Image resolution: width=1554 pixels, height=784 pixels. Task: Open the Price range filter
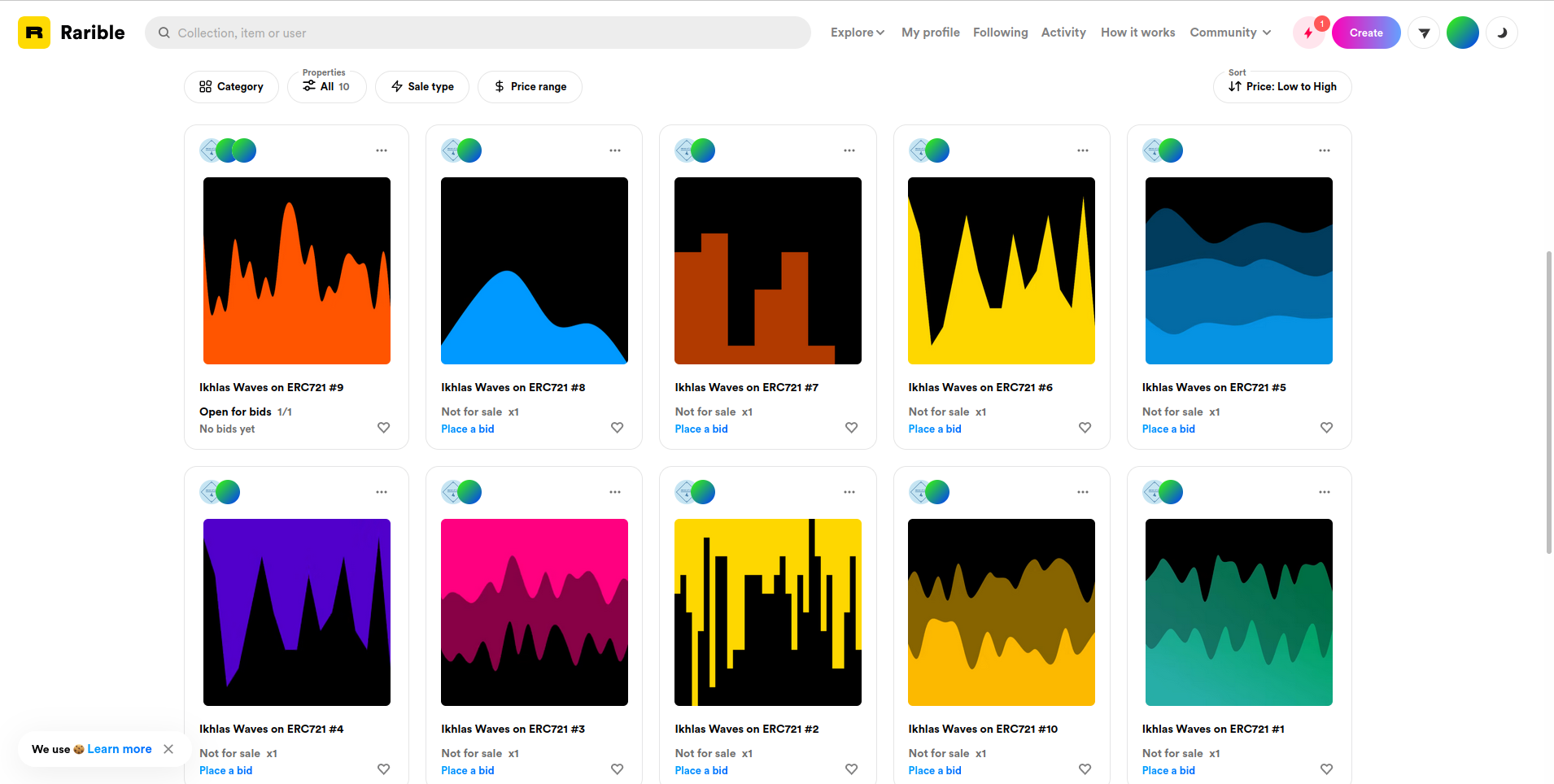[x=530, y=87]
